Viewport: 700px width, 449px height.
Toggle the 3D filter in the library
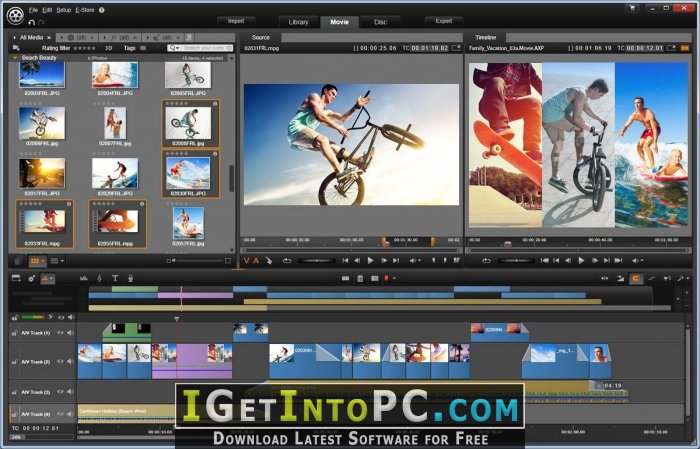point(108,48)
